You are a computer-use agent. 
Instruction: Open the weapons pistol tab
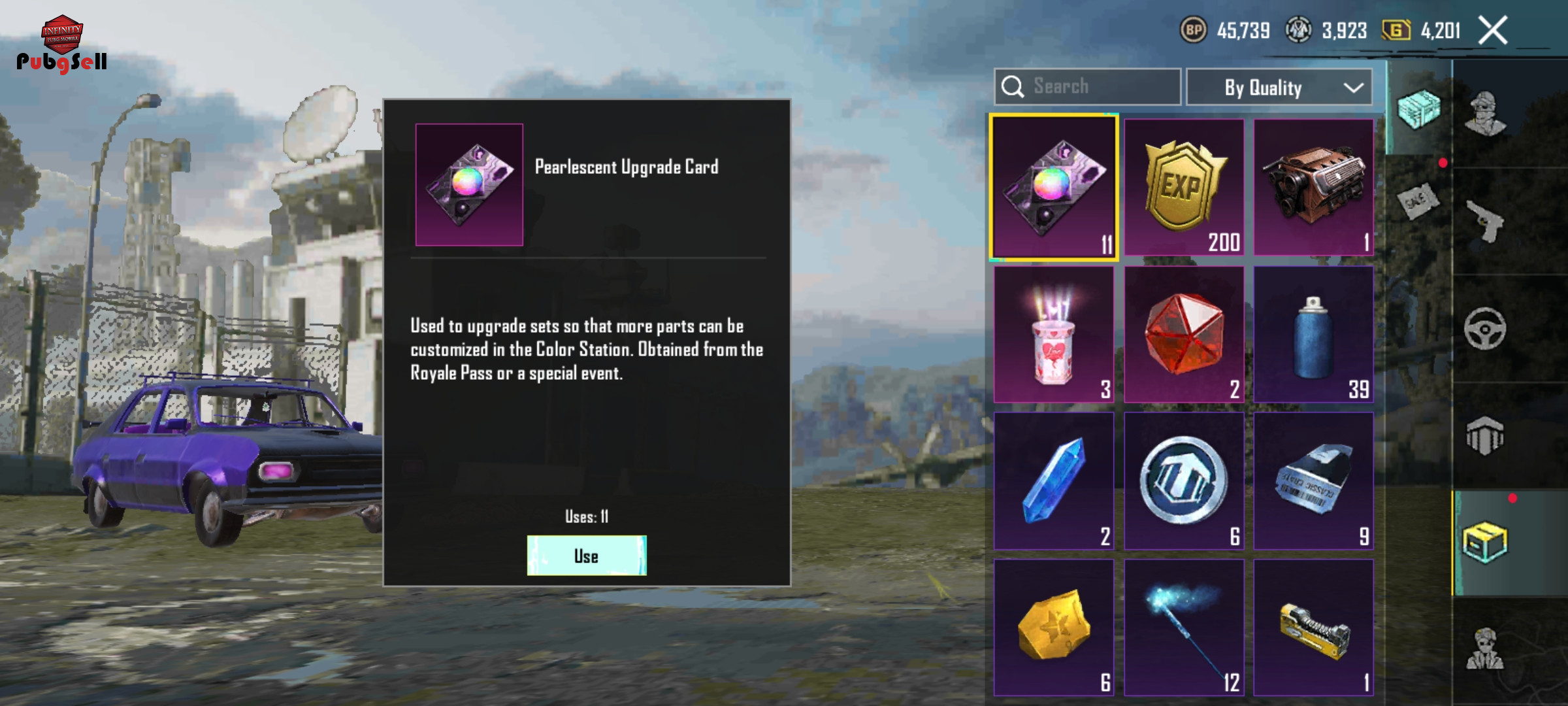click(x=1484, y=221)
